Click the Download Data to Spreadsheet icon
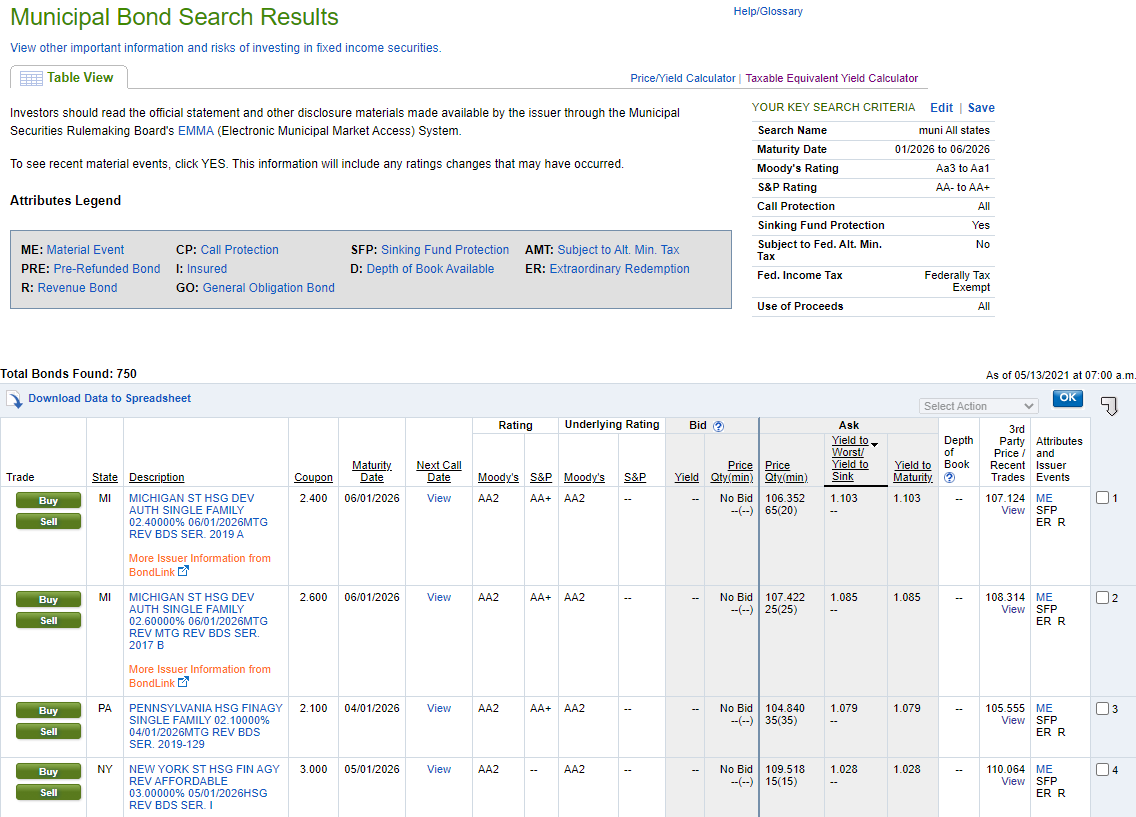Screen dimensions: 1136x817 (15, 399)
